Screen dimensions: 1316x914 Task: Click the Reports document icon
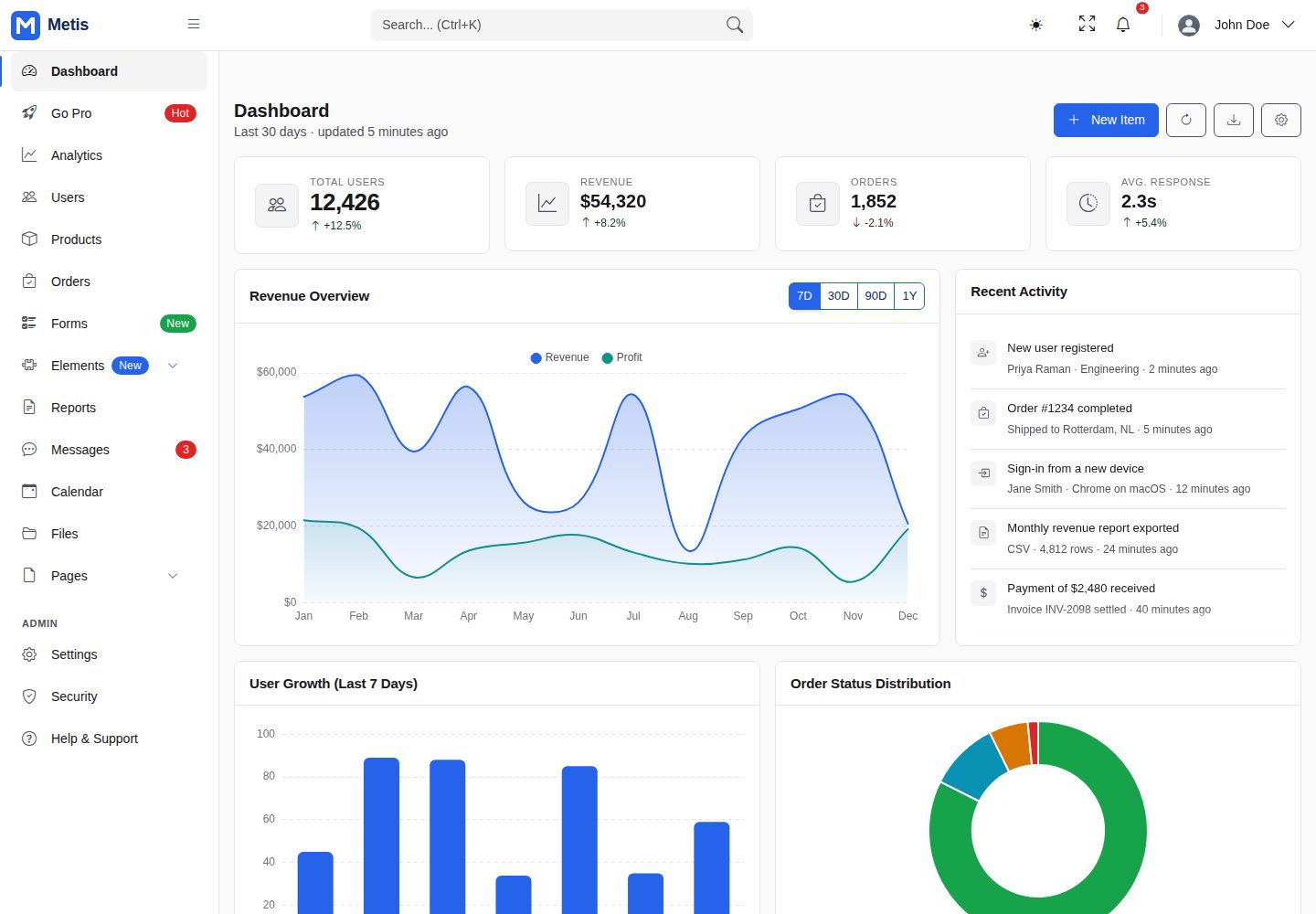(x=29, y=408)
